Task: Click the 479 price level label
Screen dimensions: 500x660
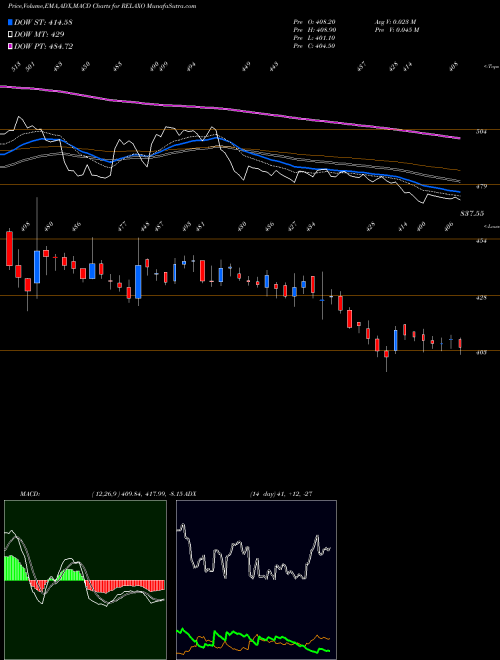Action: coord(481,186)
